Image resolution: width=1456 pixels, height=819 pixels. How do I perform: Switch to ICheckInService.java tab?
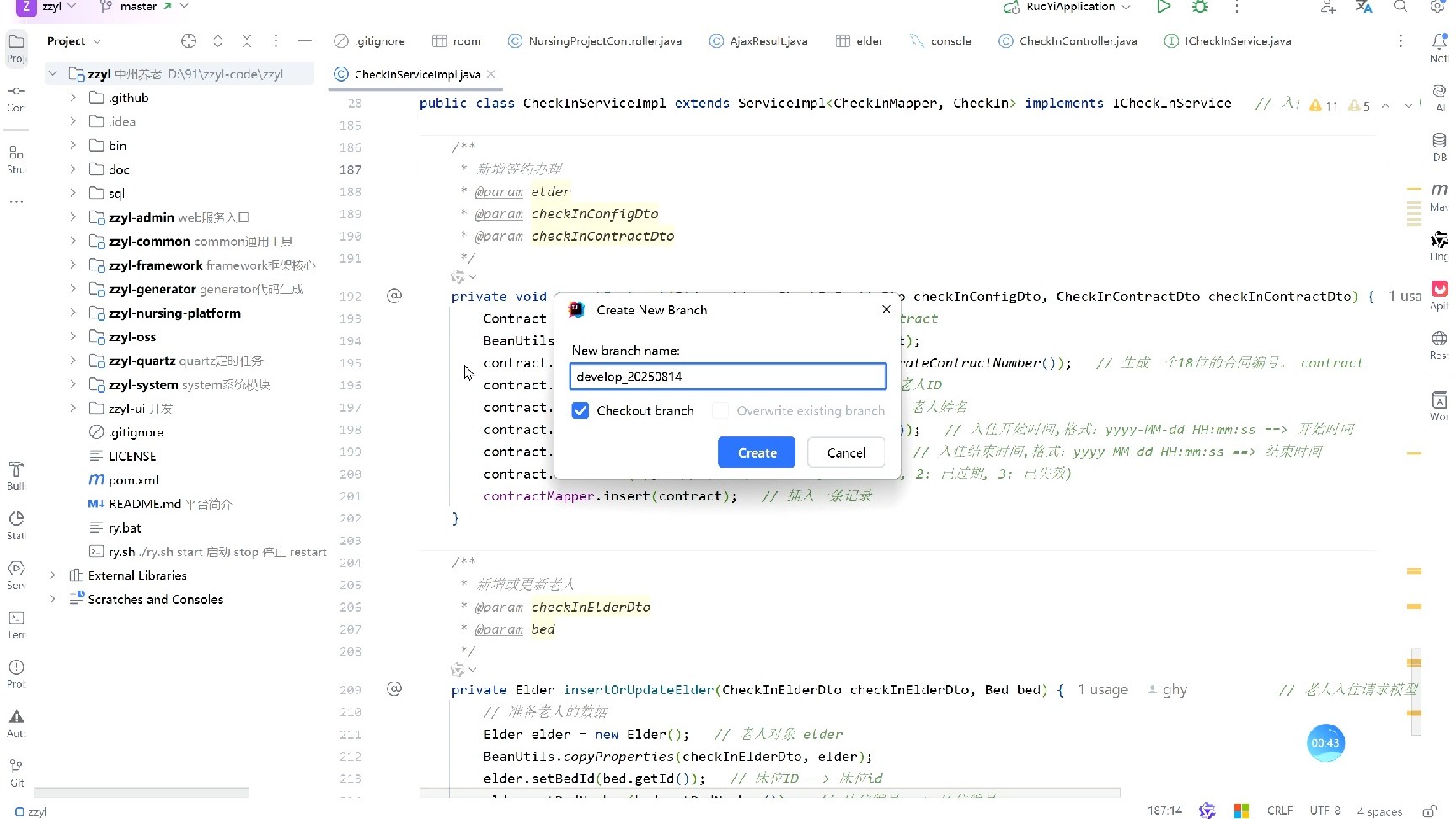(x=1228, y=41)
